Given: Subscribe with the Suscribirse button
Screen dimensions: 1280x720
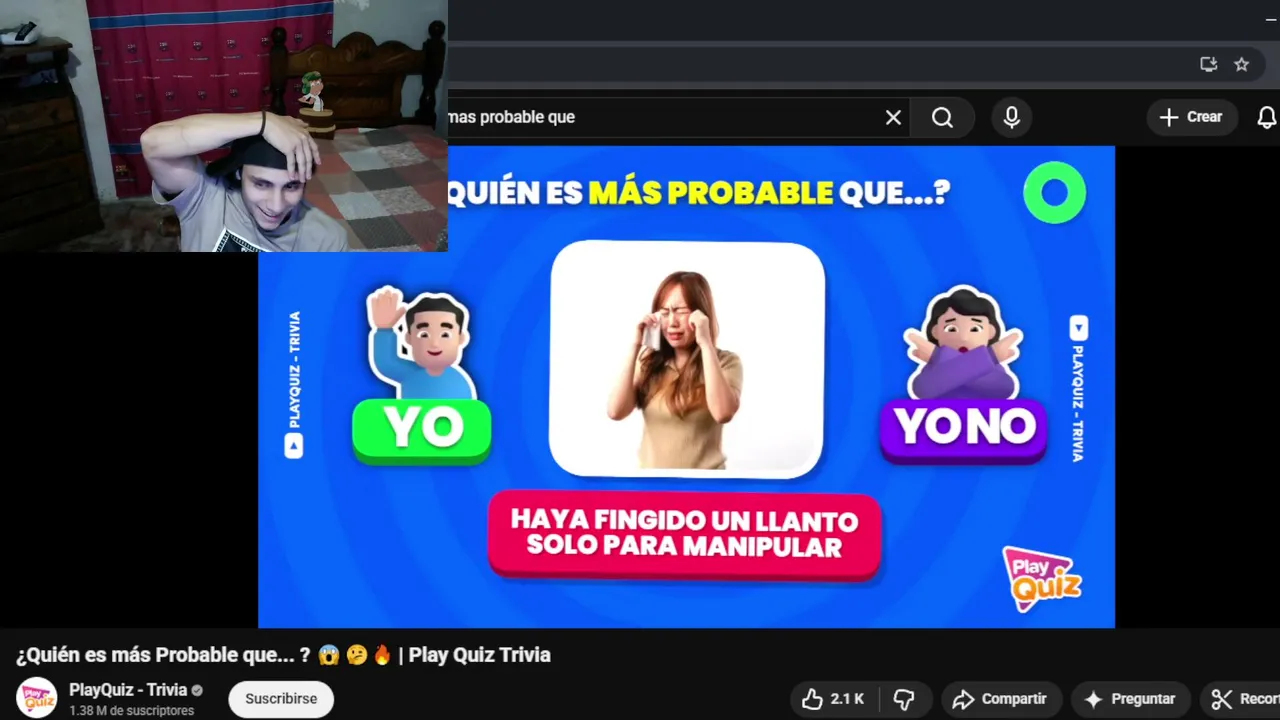Looking at the screenshot, I should pyautogui.click(x=281, y=699).
